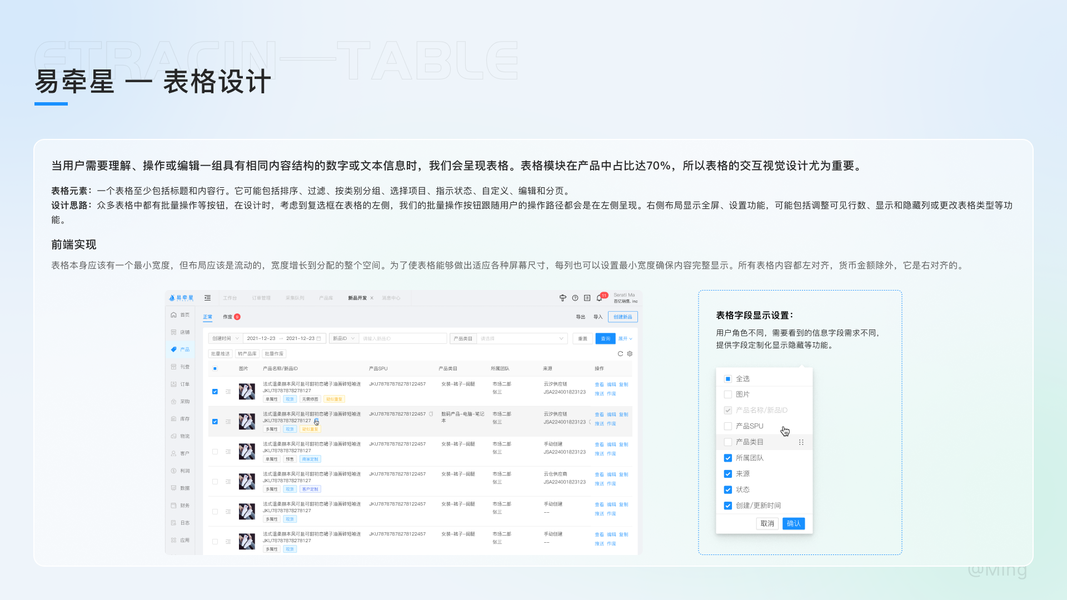Viewport: 1067px width, 600px height.
Task: Click the blue 查询 button
Action: [x=606, y=338]
